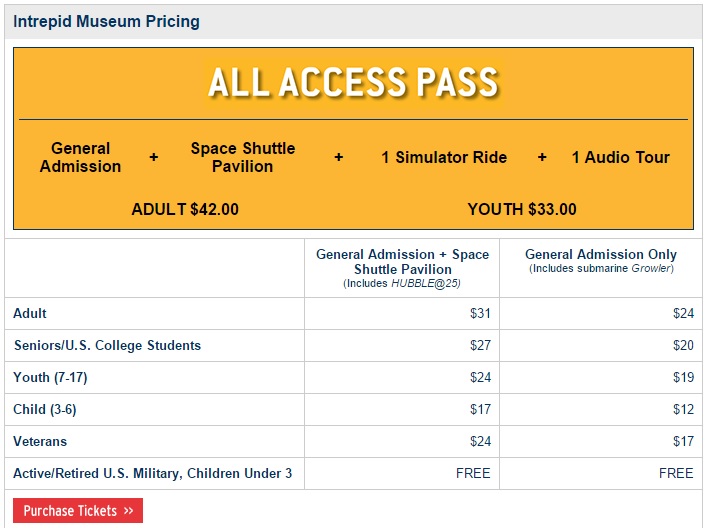Click the Space Shuttle Pavilion banner text

pos(242,157)
